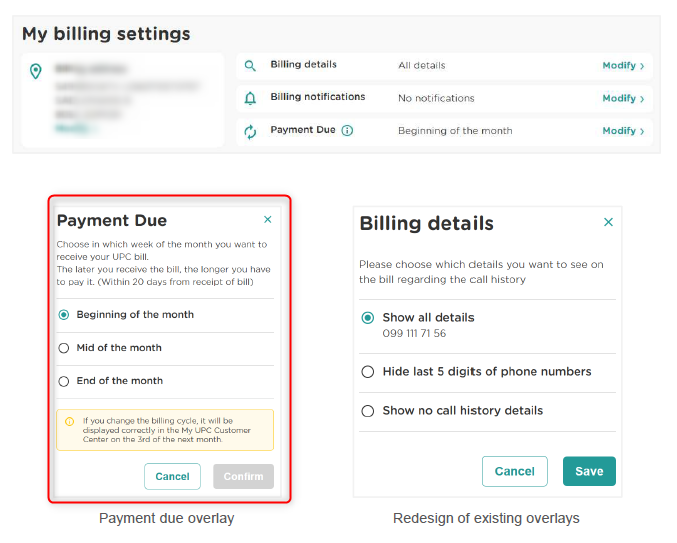Click the warning icon in yellow notice

tap(69, 421)
